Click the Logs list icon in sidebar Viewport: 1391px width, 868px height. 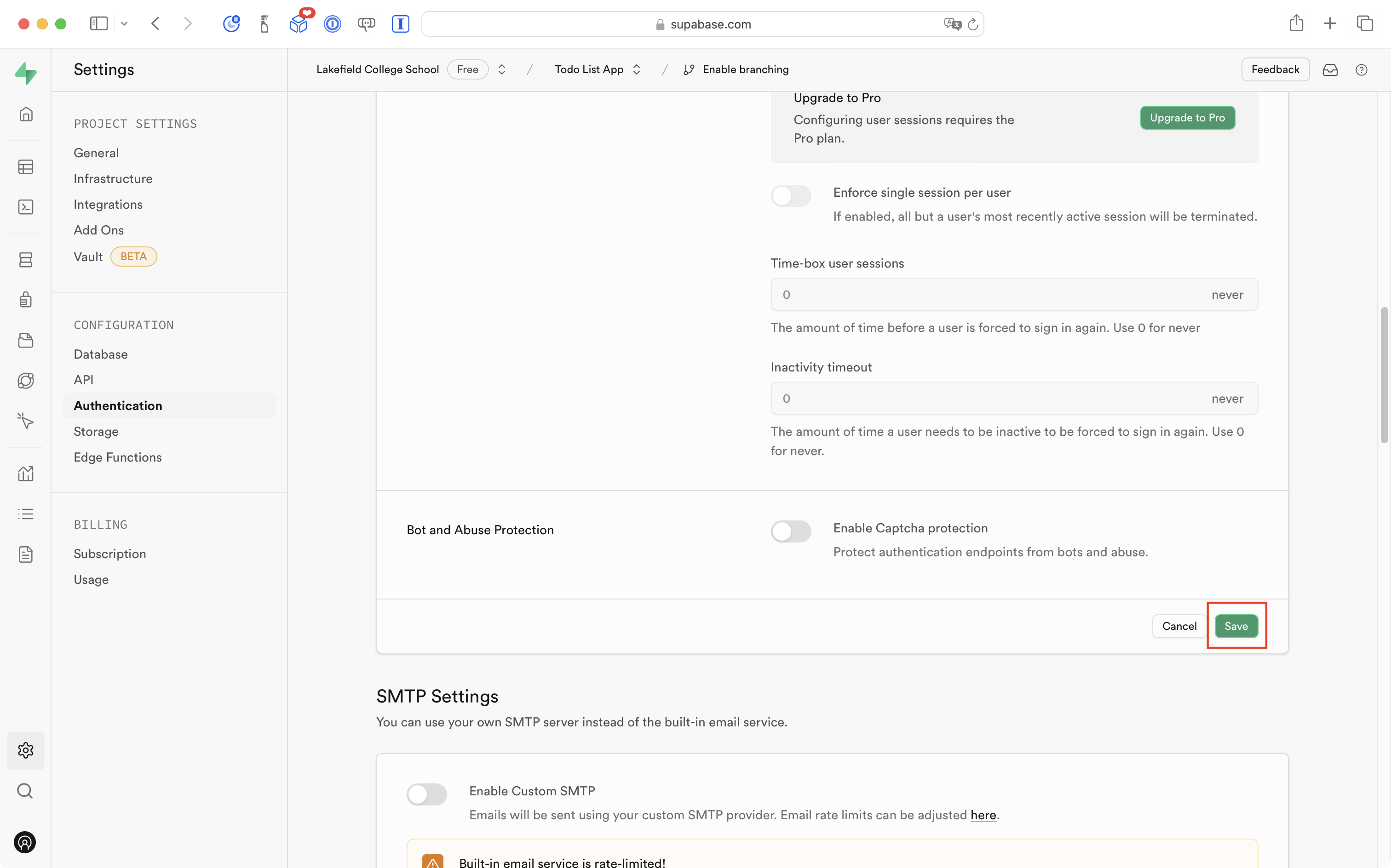(25, 514)
